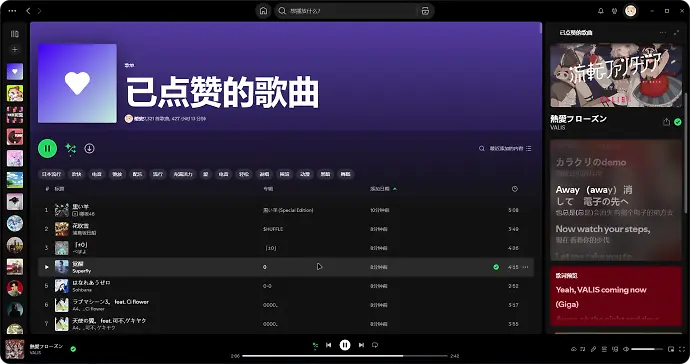
Task: Expand the Now Playing panel with the arrows icon
Action: 676,33
